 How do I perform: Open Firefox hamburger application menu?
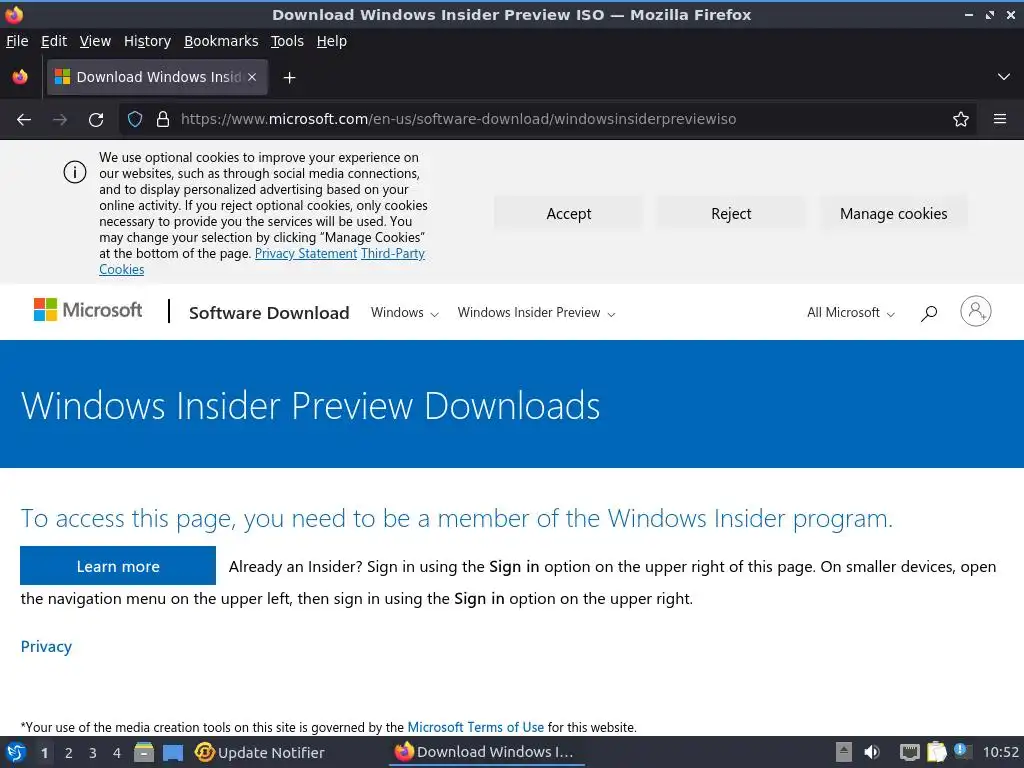tap(1000, 119)
